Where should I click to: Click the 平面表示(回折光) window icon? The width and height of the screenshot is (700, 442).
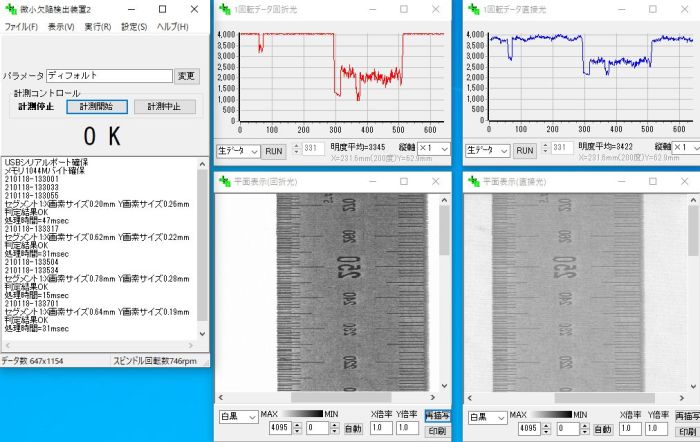(x=225, y=182)
